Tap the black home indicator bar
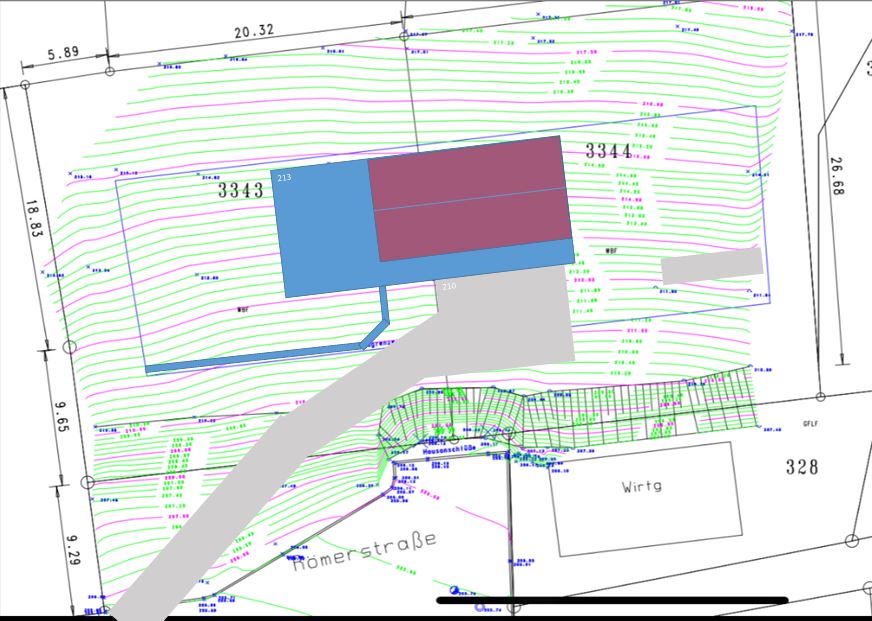 (x=612, y=601)
